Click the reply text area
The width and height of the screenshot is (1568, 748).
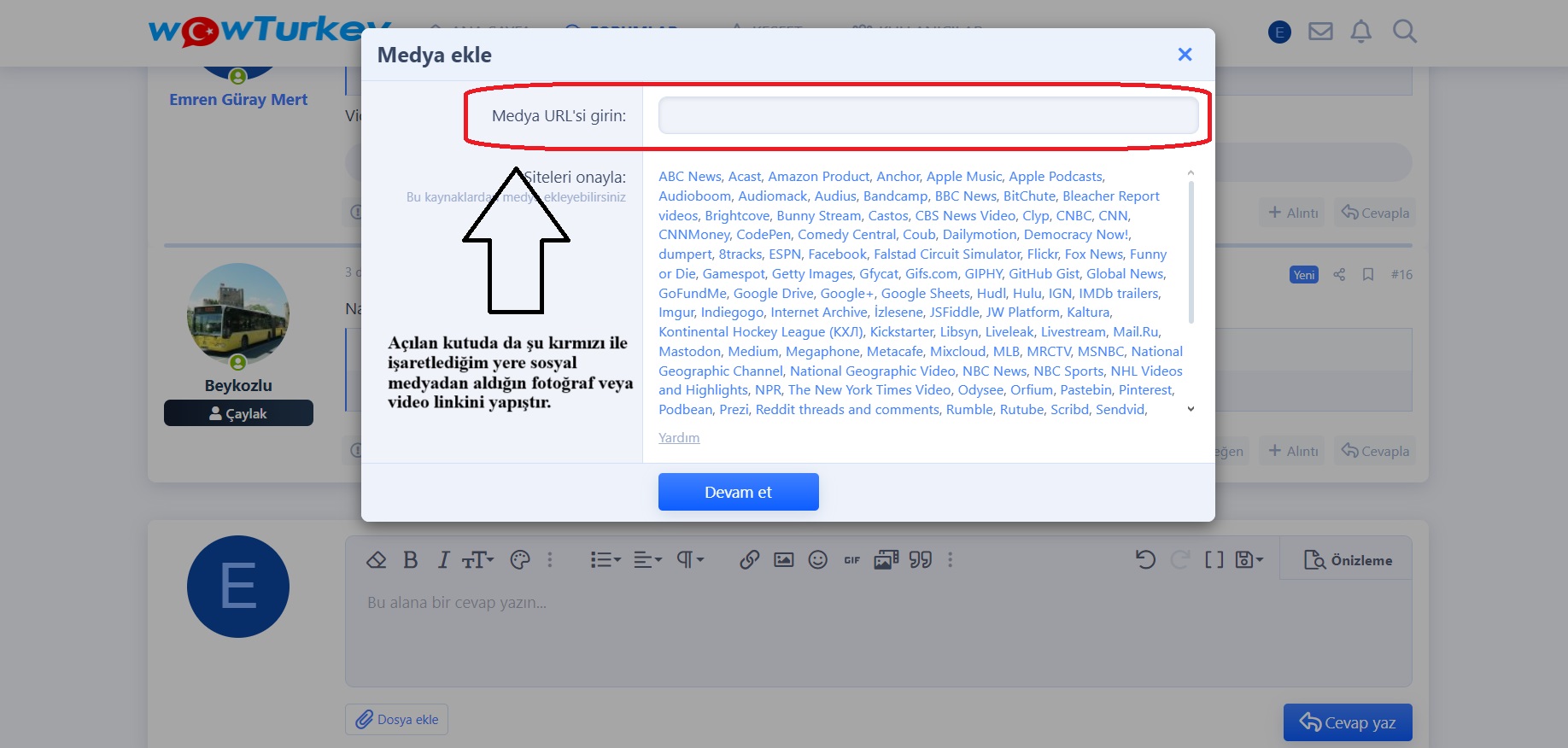tap(878, 632)
